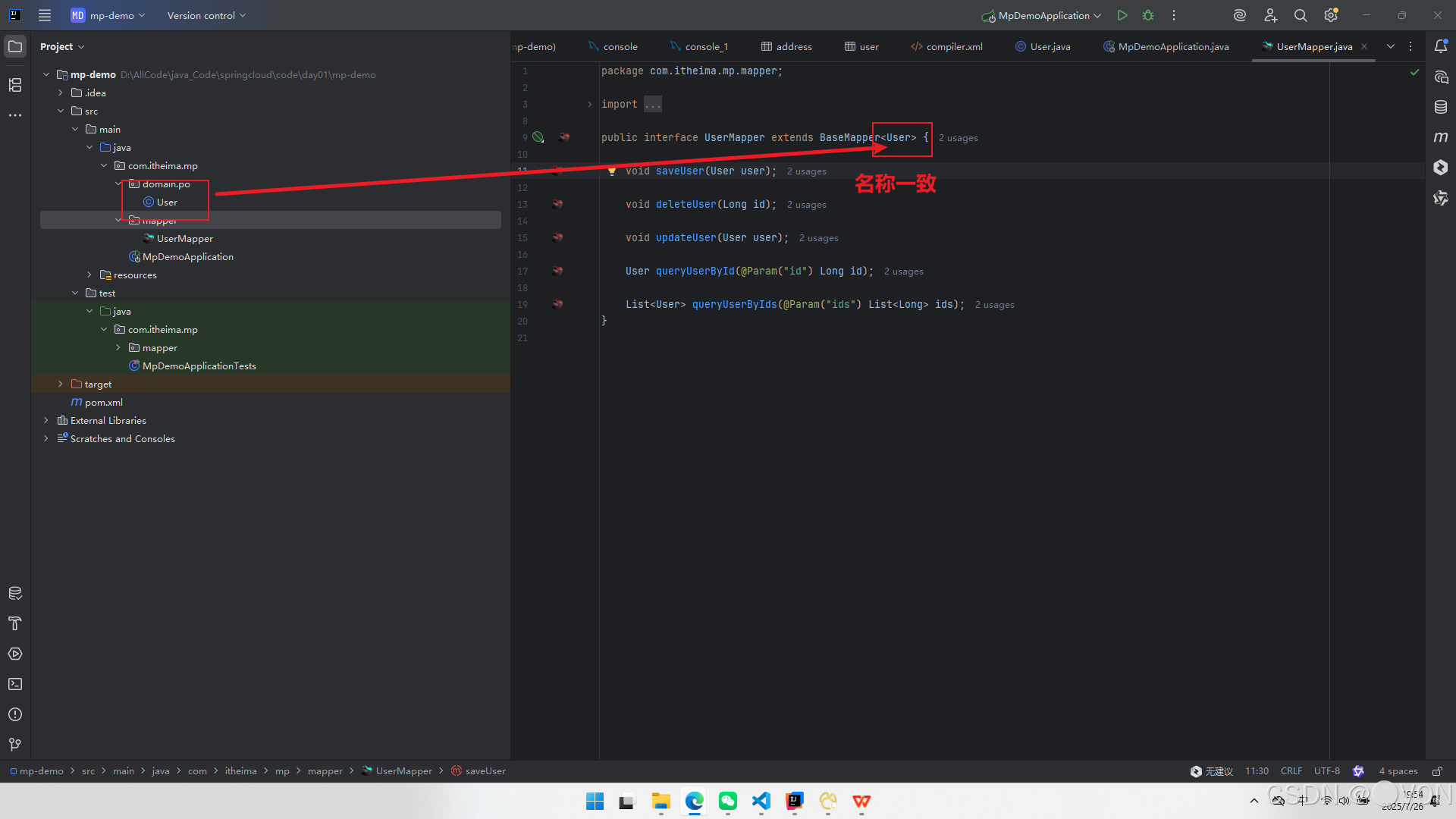
Task: Click the 2 usages hint after saveUser
Action: coord(806,171)
